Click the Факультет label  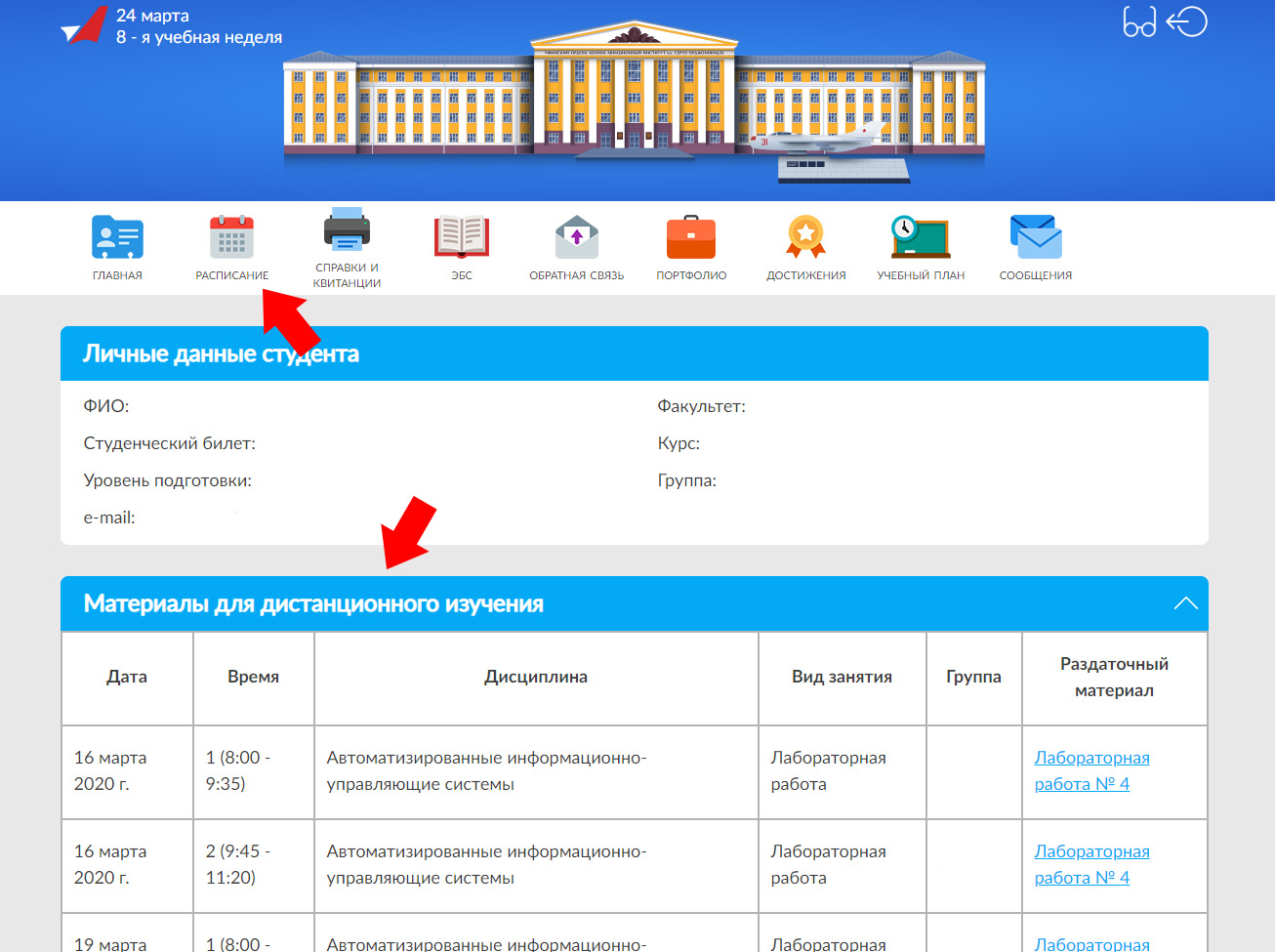701,406
